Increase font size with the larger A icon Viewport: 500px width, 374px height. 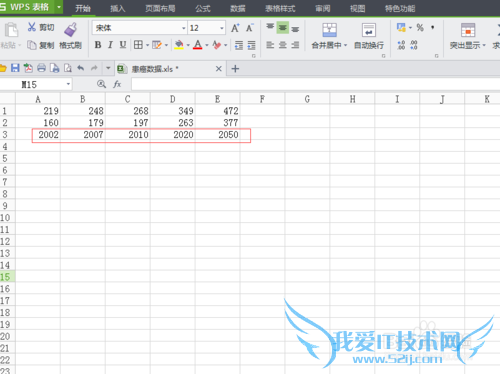tap(235, 28)
